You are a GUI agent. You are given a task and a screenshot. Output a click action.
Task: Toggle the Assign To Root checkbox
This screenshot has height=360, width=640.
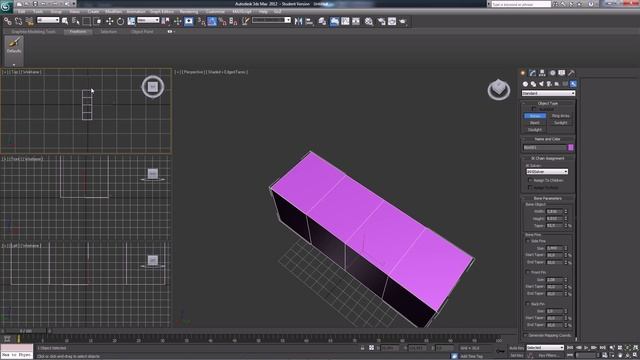[530, 187]
